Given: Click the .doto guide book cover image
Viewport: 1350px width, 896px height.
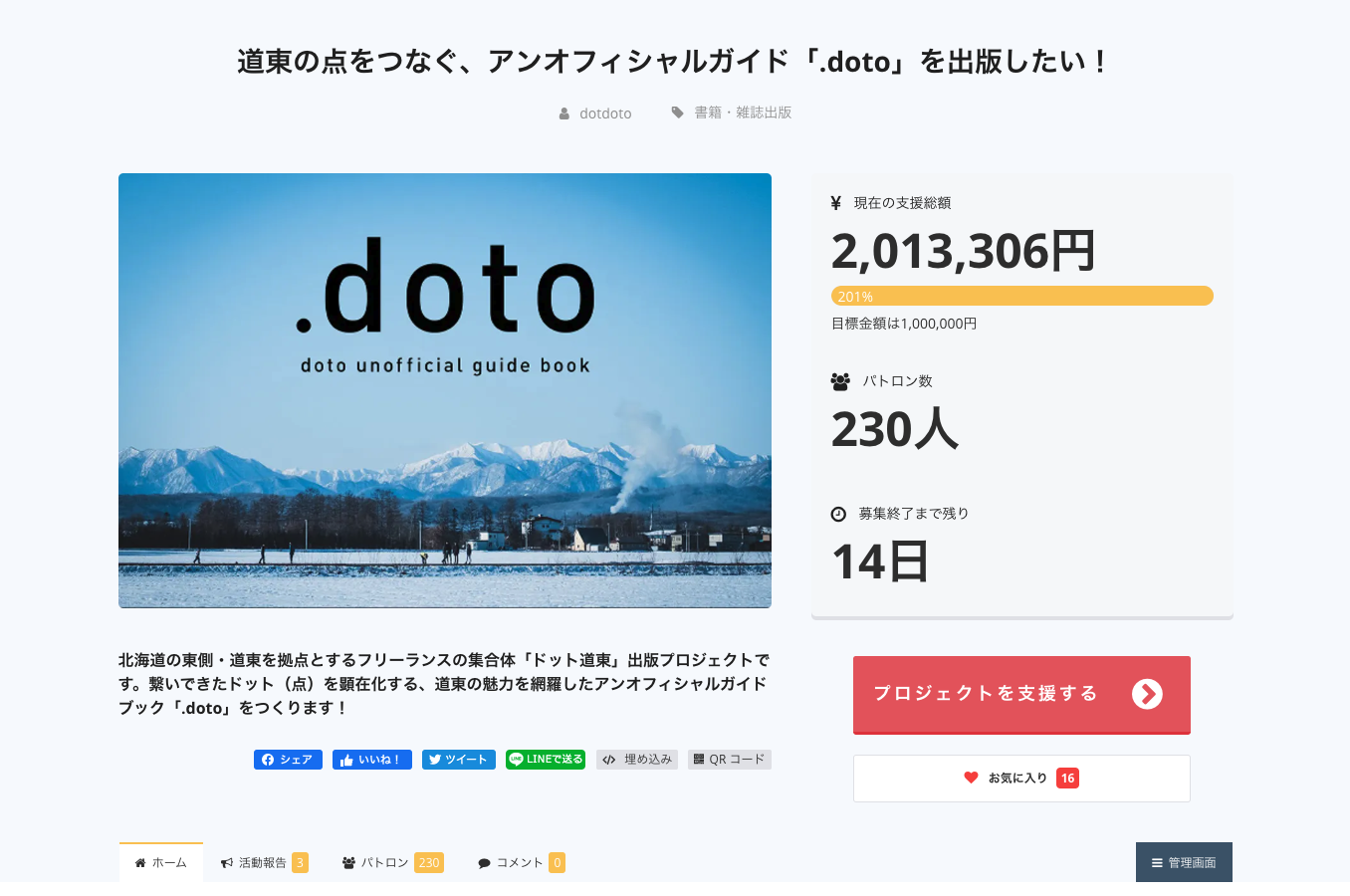Looking at the screenshot, I should click(445, 390).
